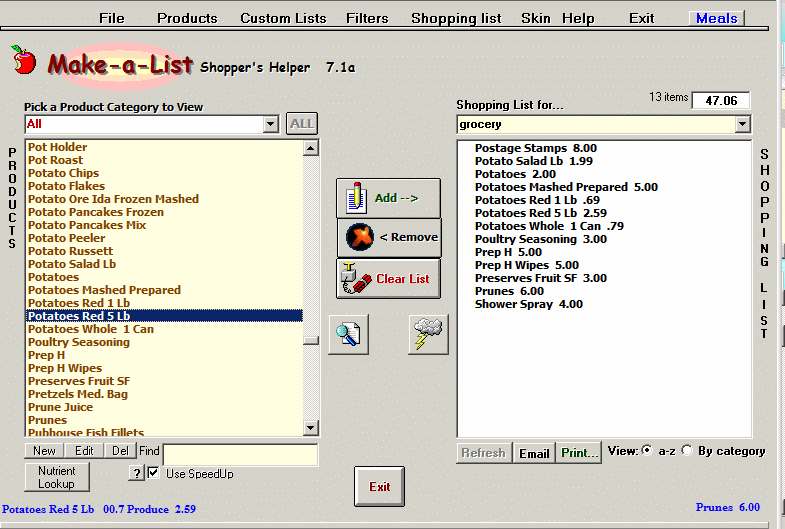785x529 pixels.
Task: Select Potato Chips in products list
Action: click(x=164, y=173)
